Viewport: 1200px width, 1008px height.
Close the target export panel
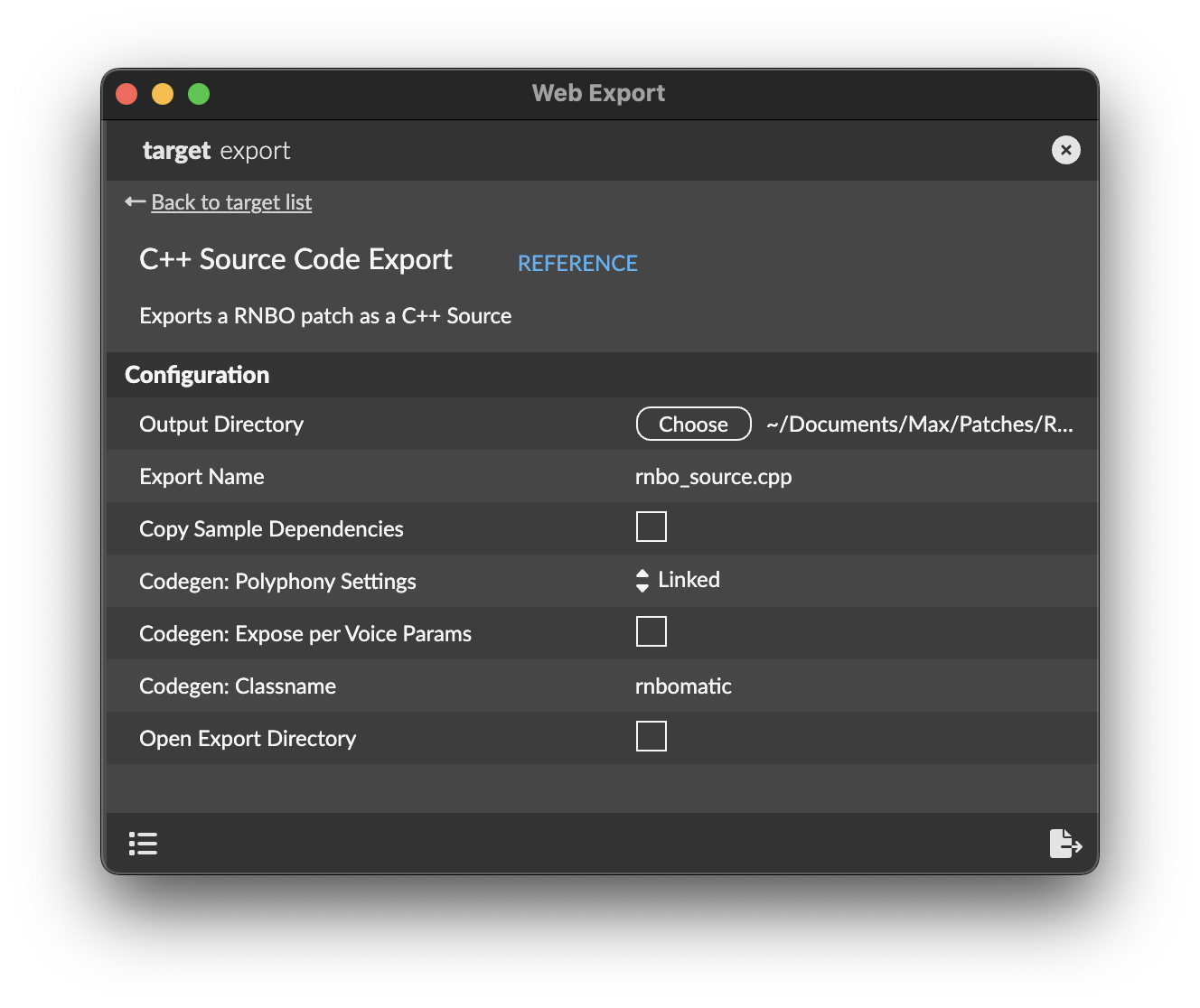coord(1066,150)
